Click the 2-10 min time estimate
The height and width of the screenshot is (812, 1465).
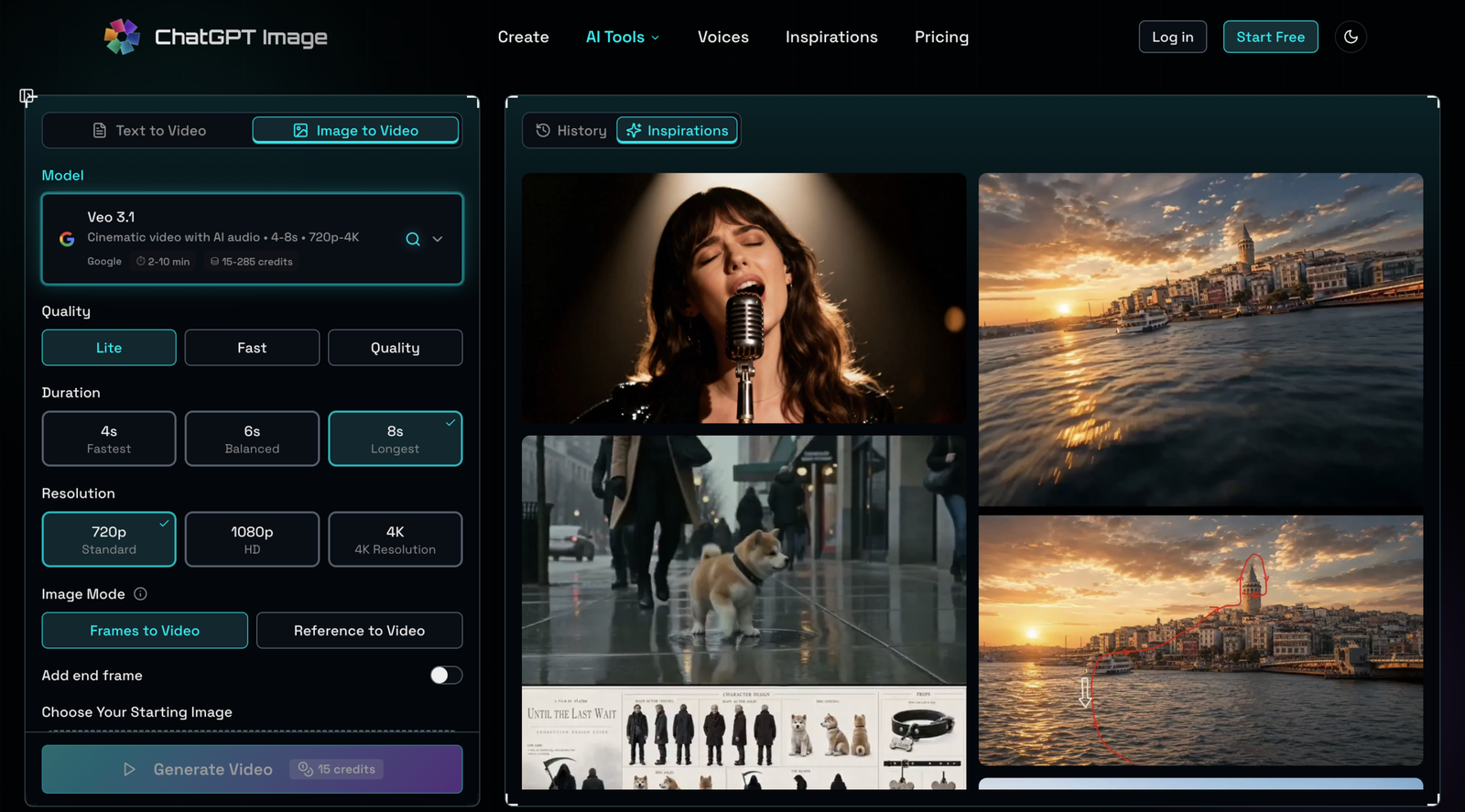(163, 262)
